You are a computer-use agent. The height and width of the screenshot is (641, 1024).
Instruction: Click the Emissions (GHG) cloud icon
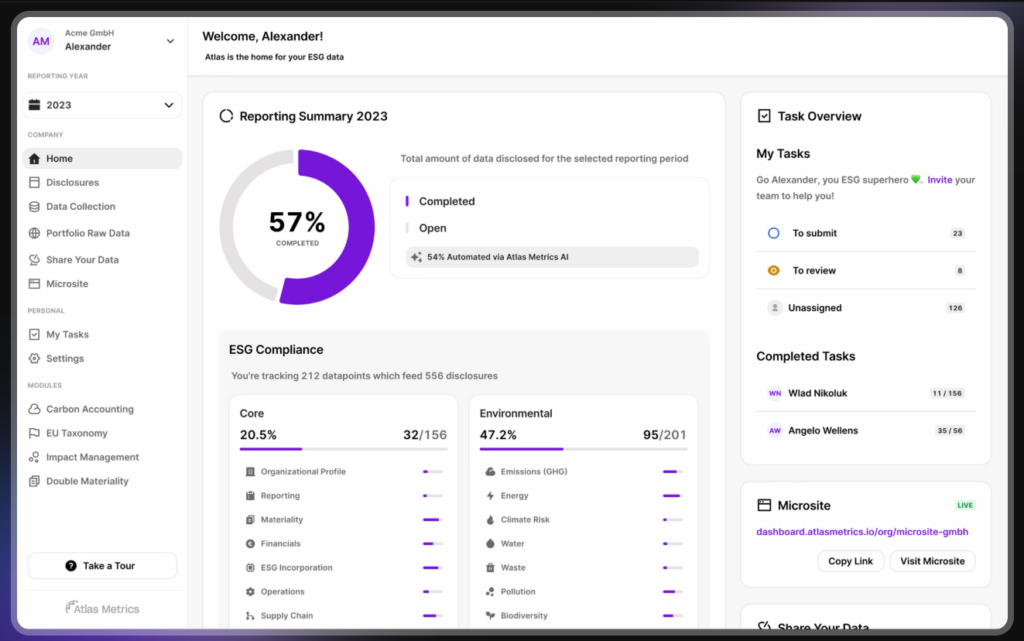coord(490,472)
